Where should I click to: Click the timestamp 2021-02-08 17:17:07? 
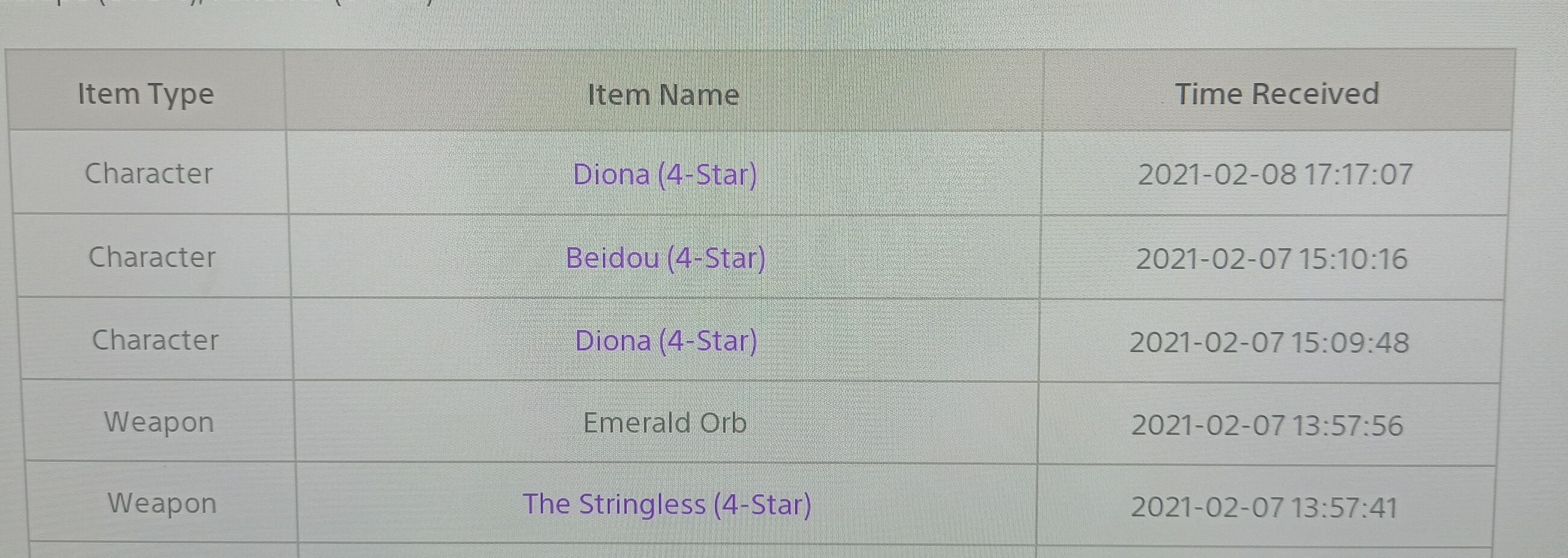click(x=1275, y=175)
